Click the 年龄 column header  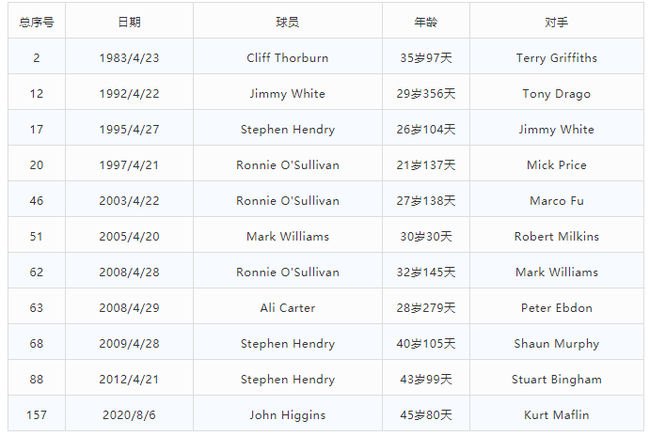[x=426, y=21]
